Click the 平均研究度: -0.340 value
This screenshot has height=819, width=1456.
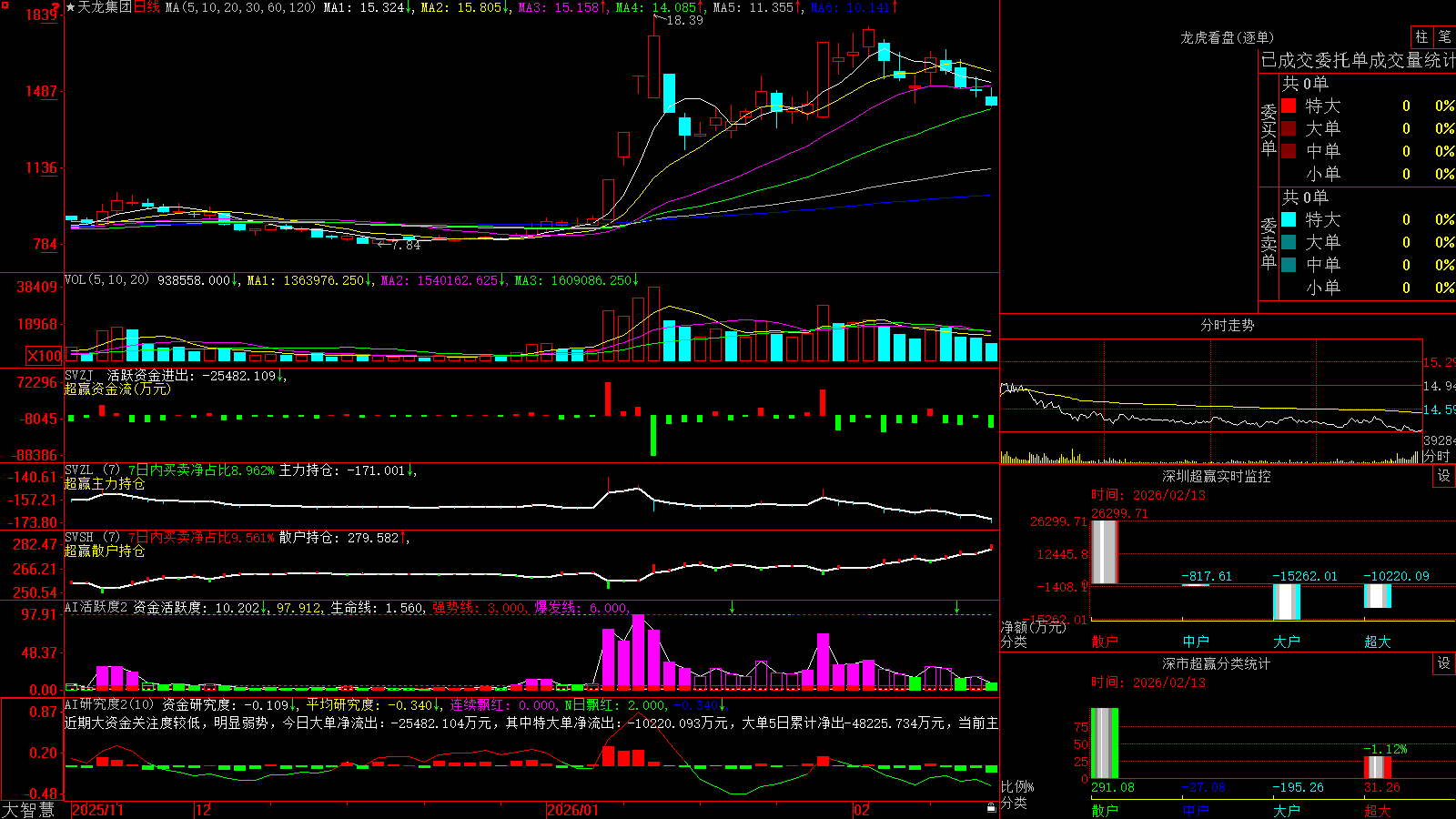coord(369,704)
